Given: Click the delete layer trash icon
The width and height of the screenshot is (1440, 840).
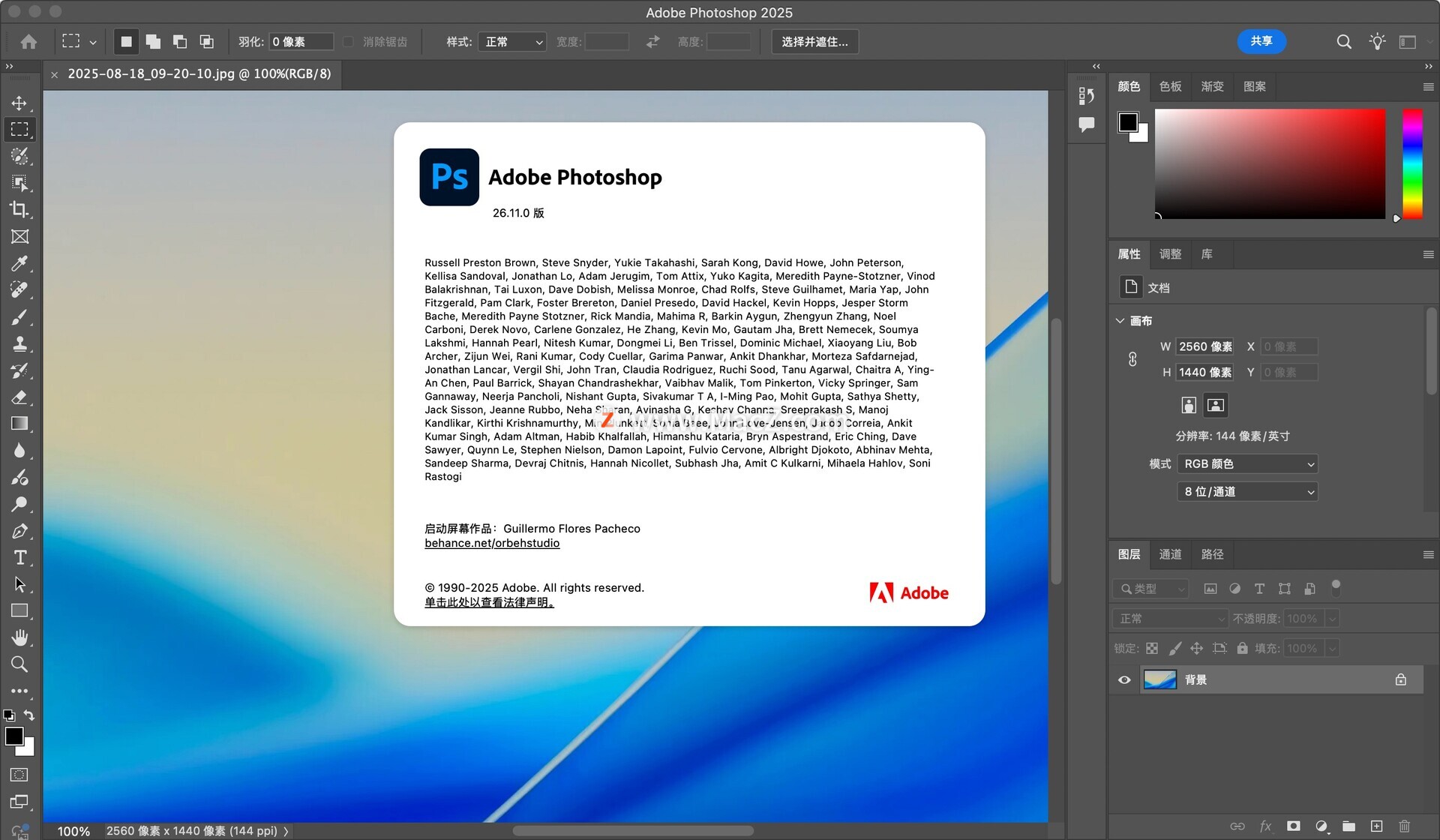Looking at the screenshot, I should pos(1404,826).
